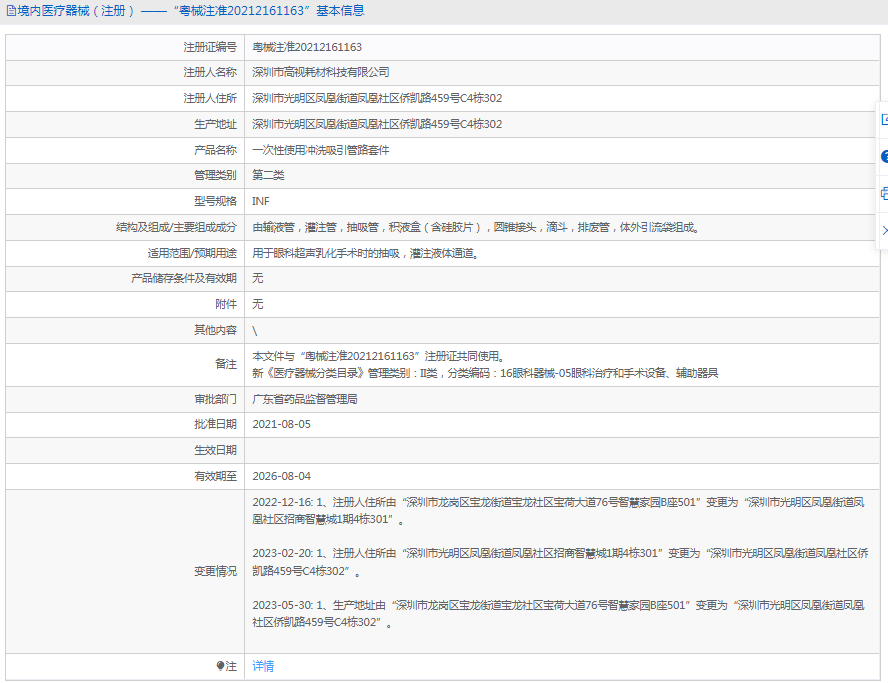Click approving department 广东省药品监督管理局
Image resolution: width=888 pixels, height=683 pixels.
[305, 398]
